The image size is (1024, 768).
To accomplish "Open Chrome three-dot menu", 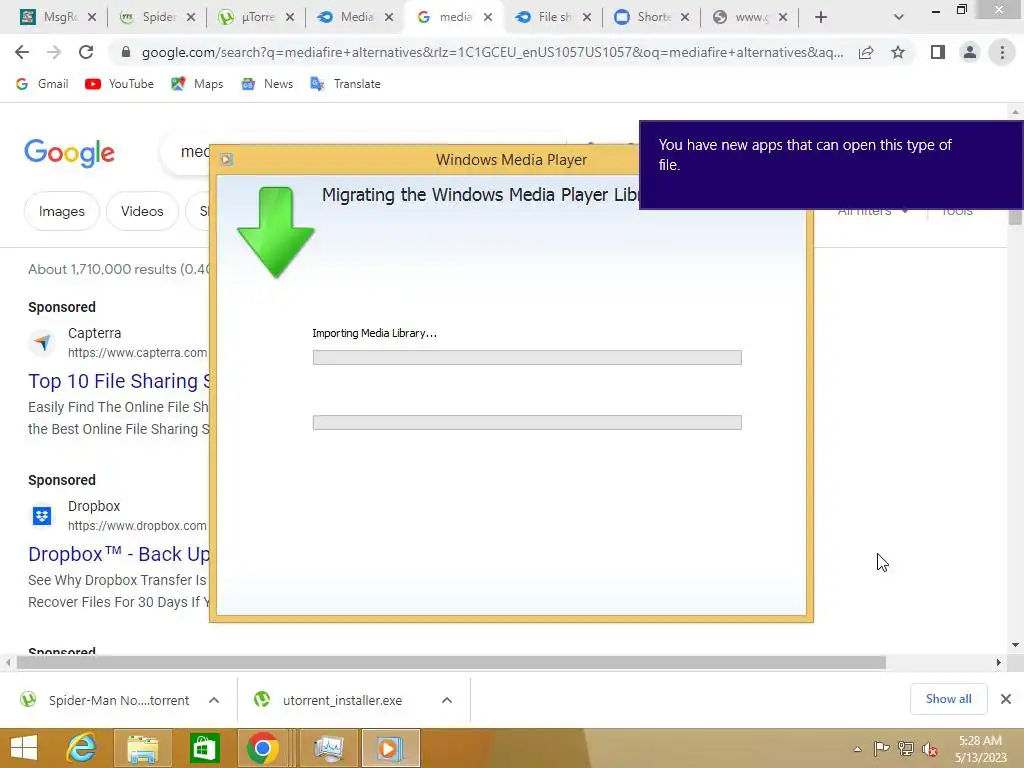I will 1002,52.
